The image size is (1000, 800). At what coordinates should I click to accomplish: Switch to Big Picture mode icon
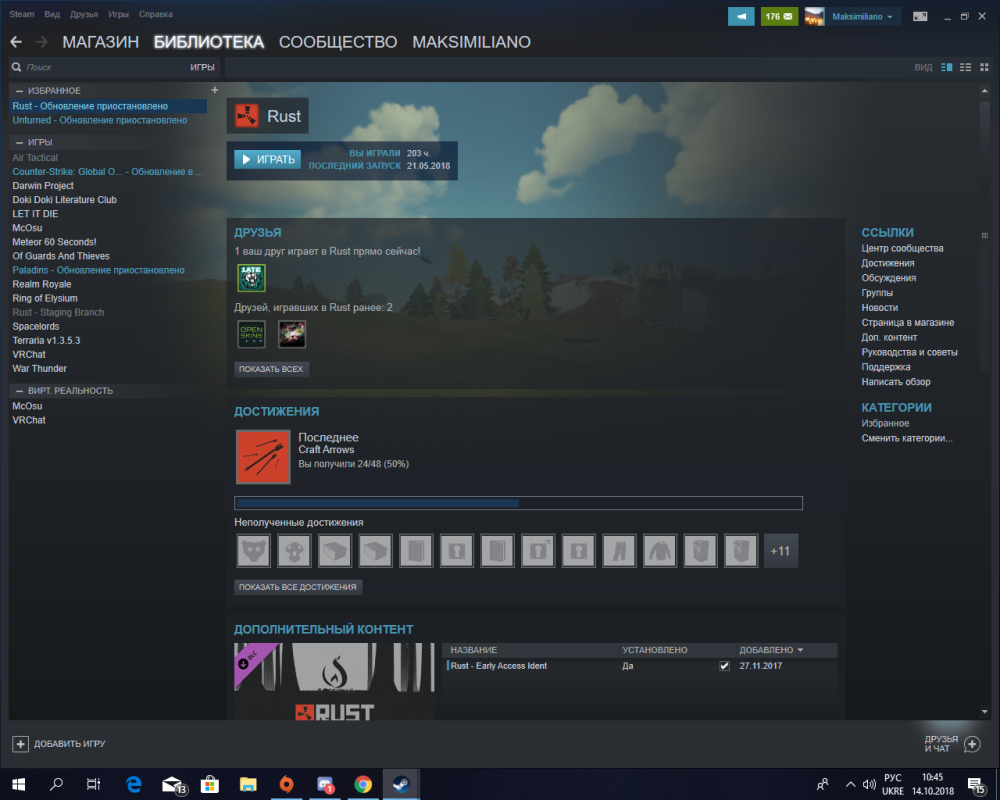coord(920,17)
